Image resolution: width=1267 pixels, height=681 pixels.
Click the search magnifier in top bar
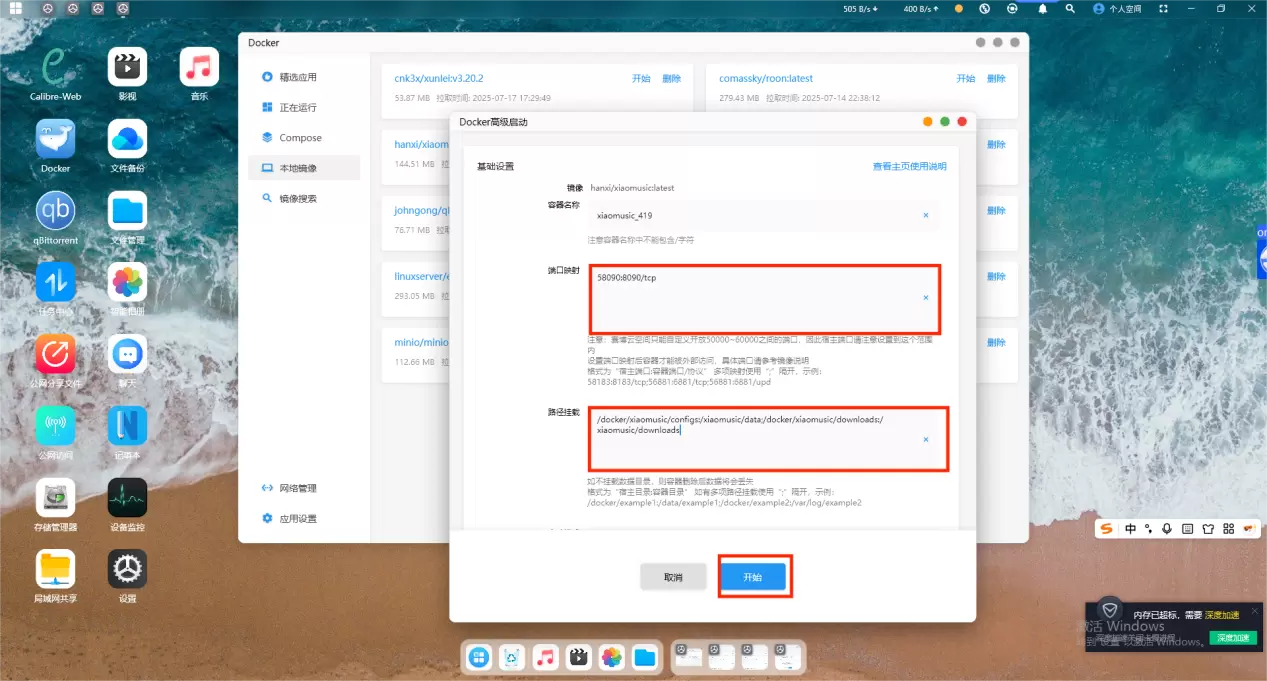click(1070, 8)
